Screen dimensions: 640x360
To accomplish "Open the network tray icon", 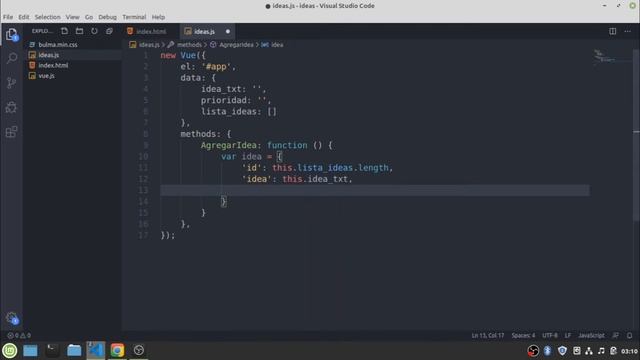I will point(589,351).
